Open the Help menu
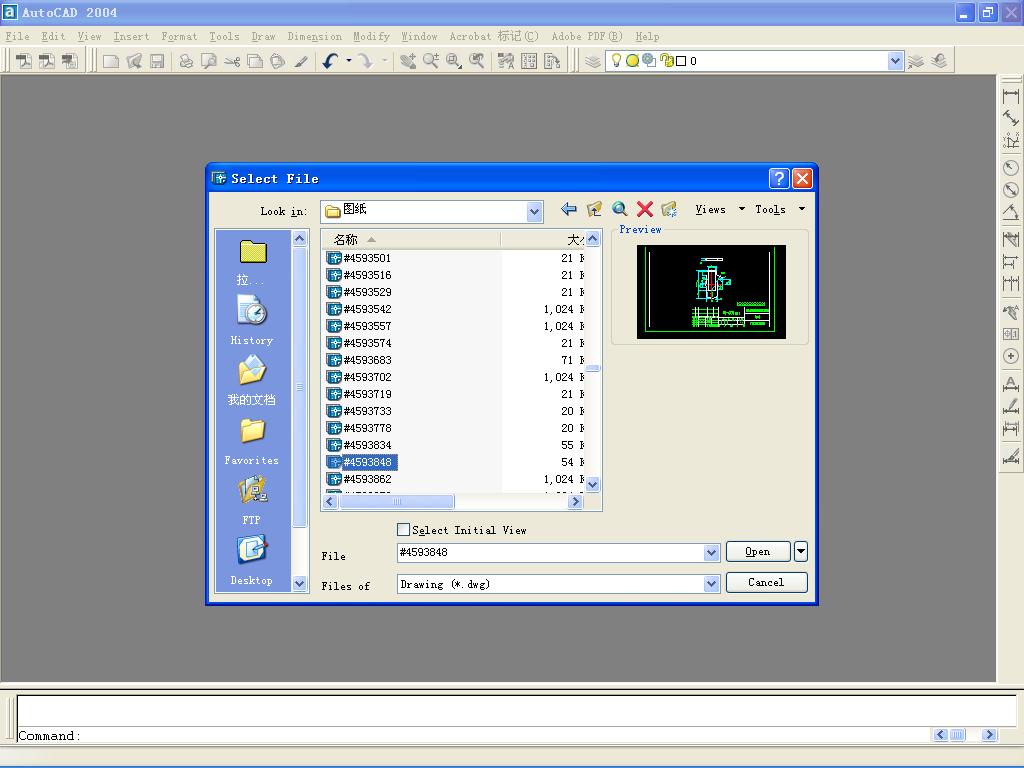 pos(647,37)
